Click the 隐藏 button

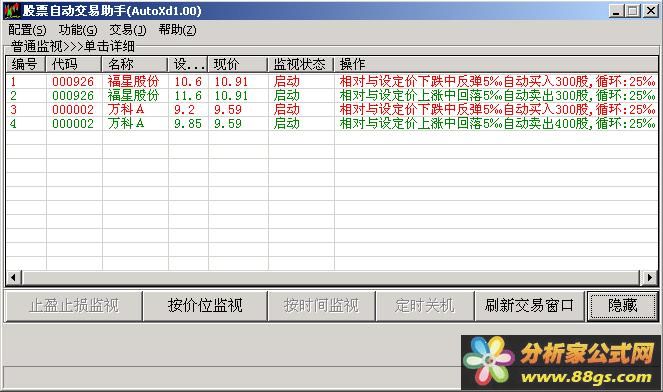pos(622,305)
